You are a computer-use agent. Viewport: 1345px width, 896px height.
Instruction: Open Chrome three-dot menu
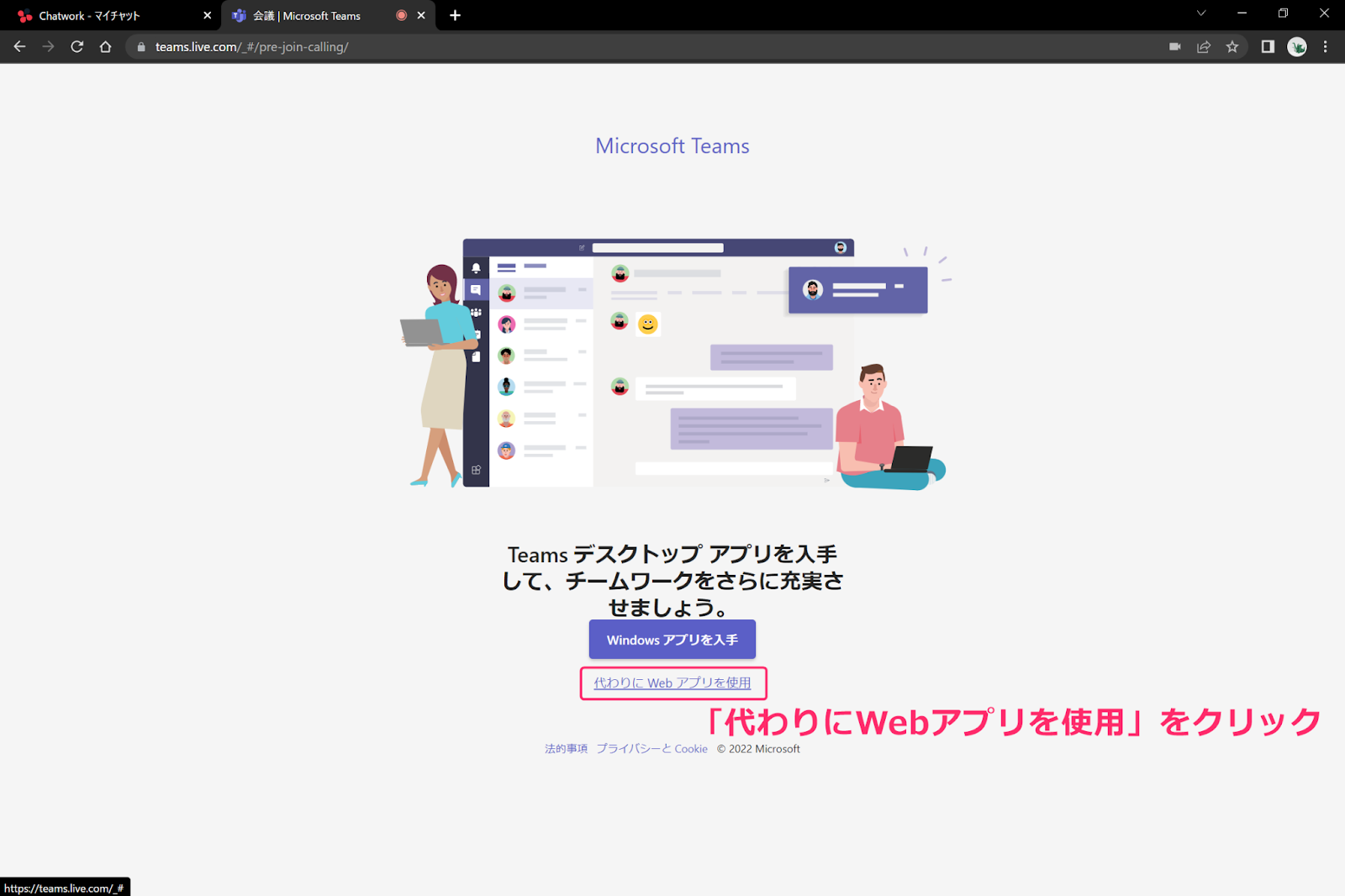pos(1326,47)
